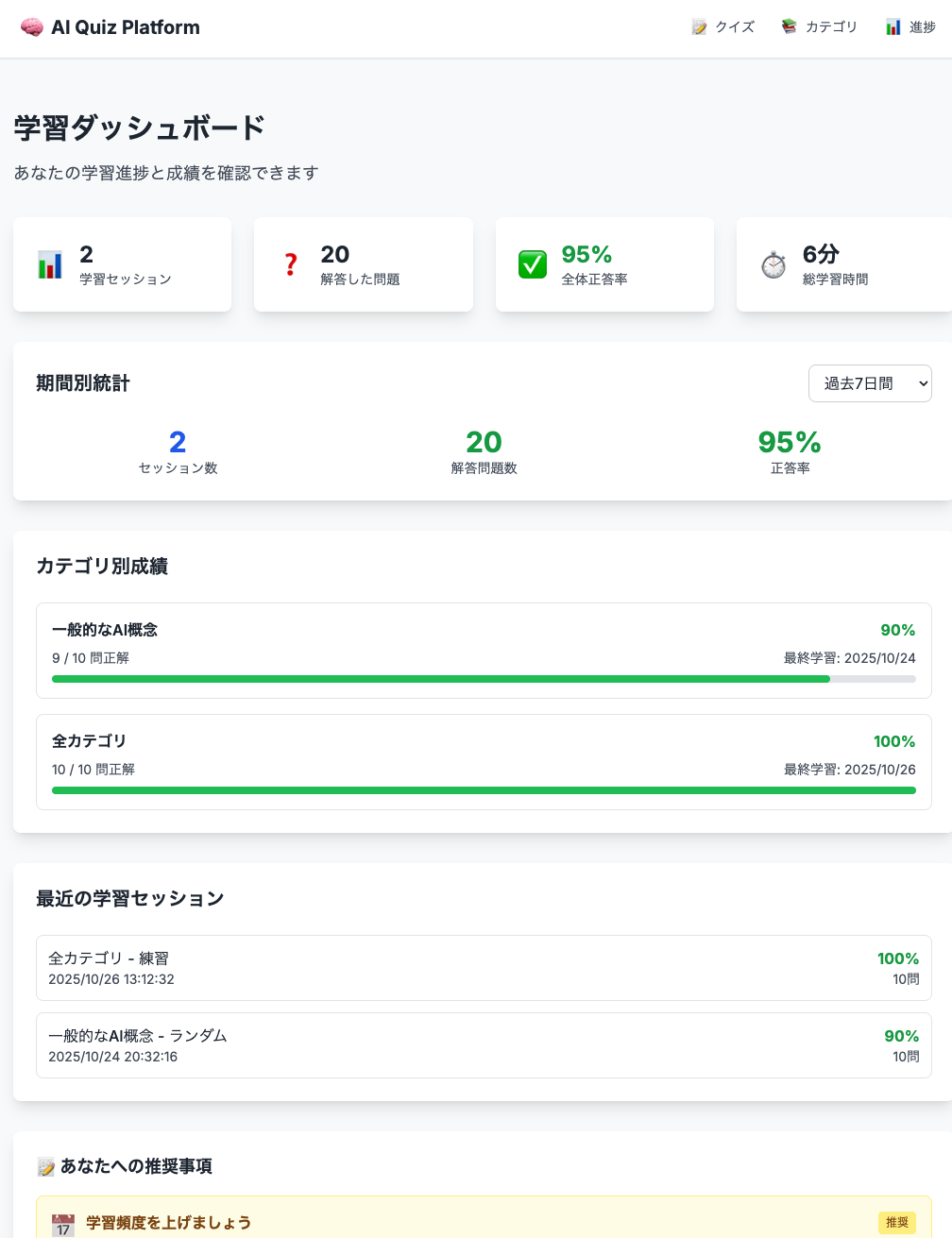Click the bar chart icon in 学習セッション card

pos(50,265)
